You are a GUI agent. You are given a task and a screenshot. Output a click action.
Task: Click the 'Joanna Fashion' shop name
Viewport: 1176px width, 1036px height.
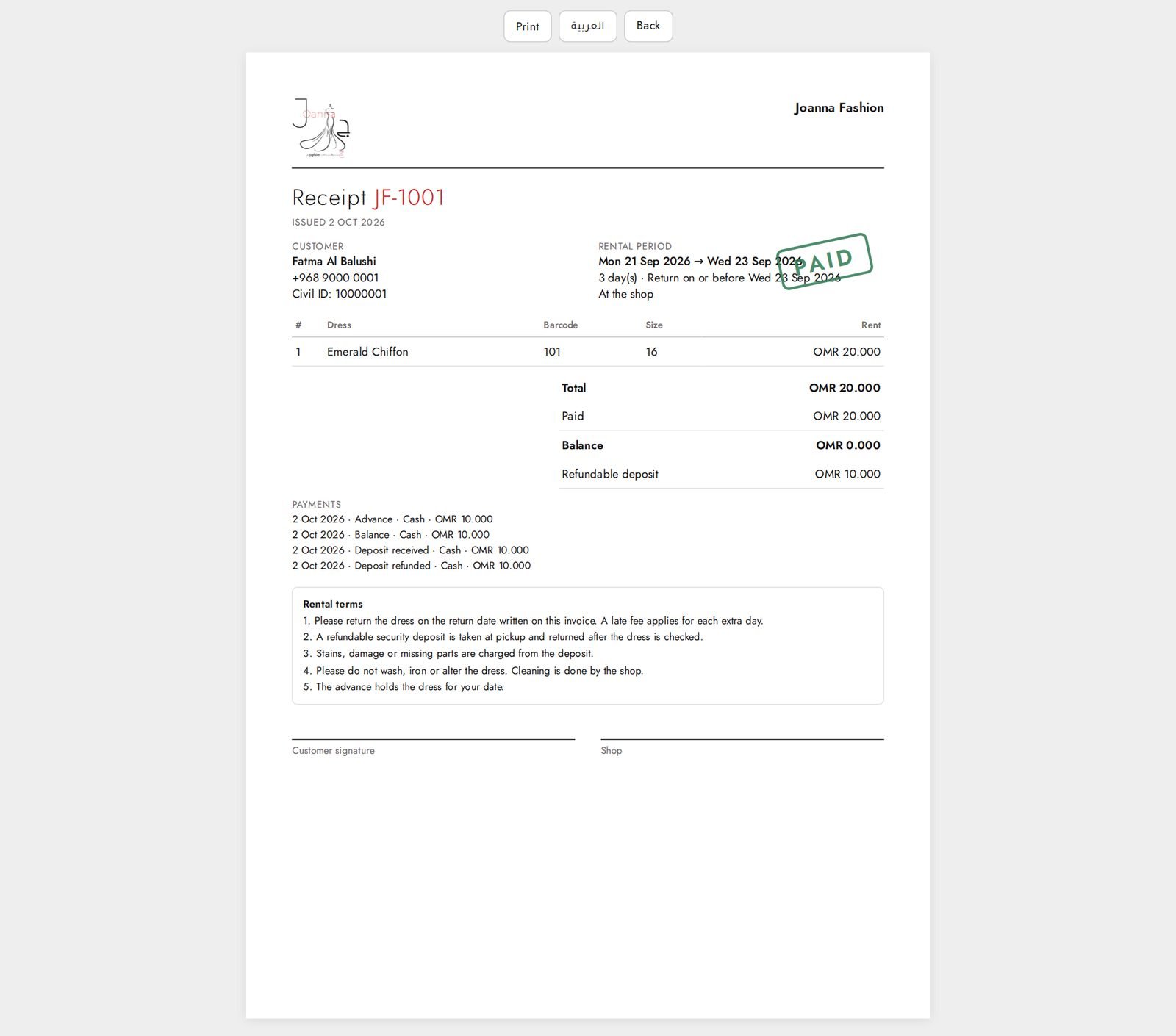pyautogui.click(x=839, y=107)
